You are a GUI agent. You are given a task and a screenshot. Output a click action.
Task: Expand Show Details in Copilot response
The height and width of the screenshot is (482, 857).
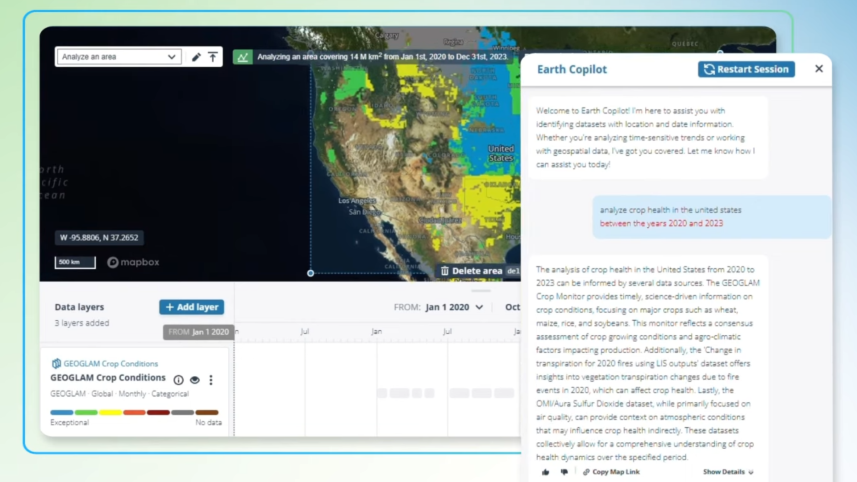click(727, 472)
